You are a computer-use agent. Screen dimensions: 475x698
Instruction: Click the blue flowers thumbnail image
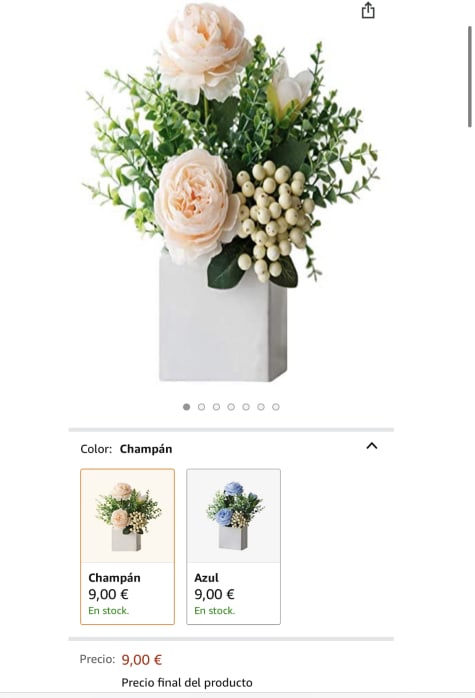point(234,516)
